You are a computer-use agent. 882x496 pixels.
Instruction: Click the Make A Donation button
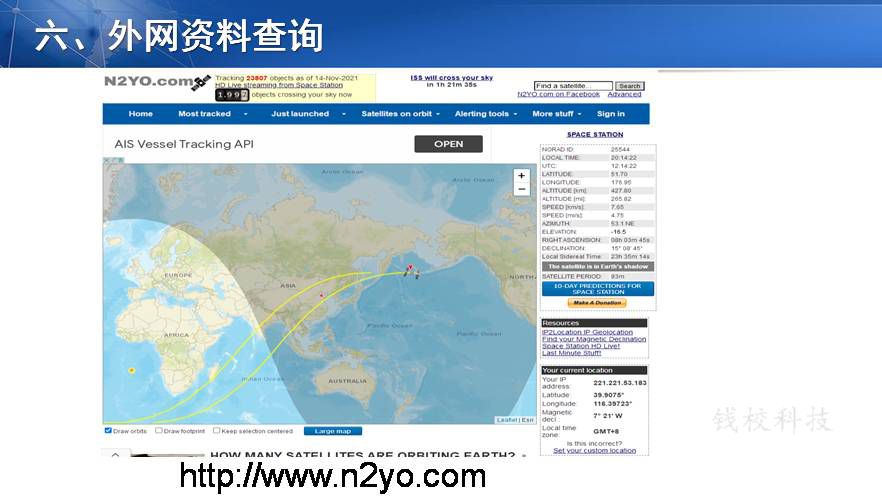coord(597,303)
